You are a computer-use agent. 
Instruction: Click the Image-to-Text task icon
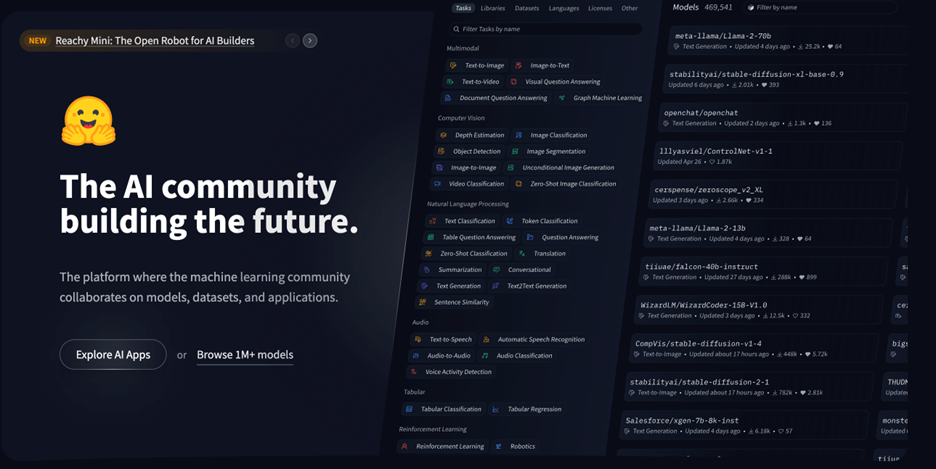coord(519,66)
